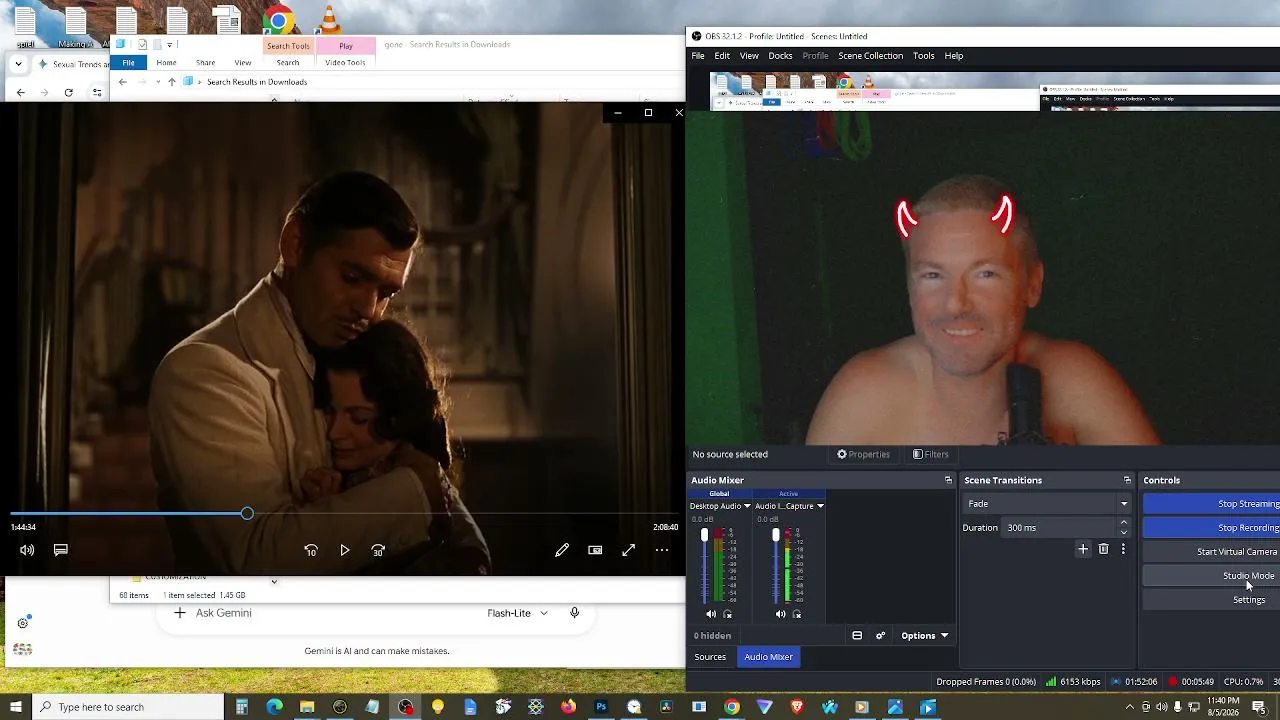
Task: Open Share tab in File Explorer ribbon
Action: pyautogui.click(x=206, y=63)
